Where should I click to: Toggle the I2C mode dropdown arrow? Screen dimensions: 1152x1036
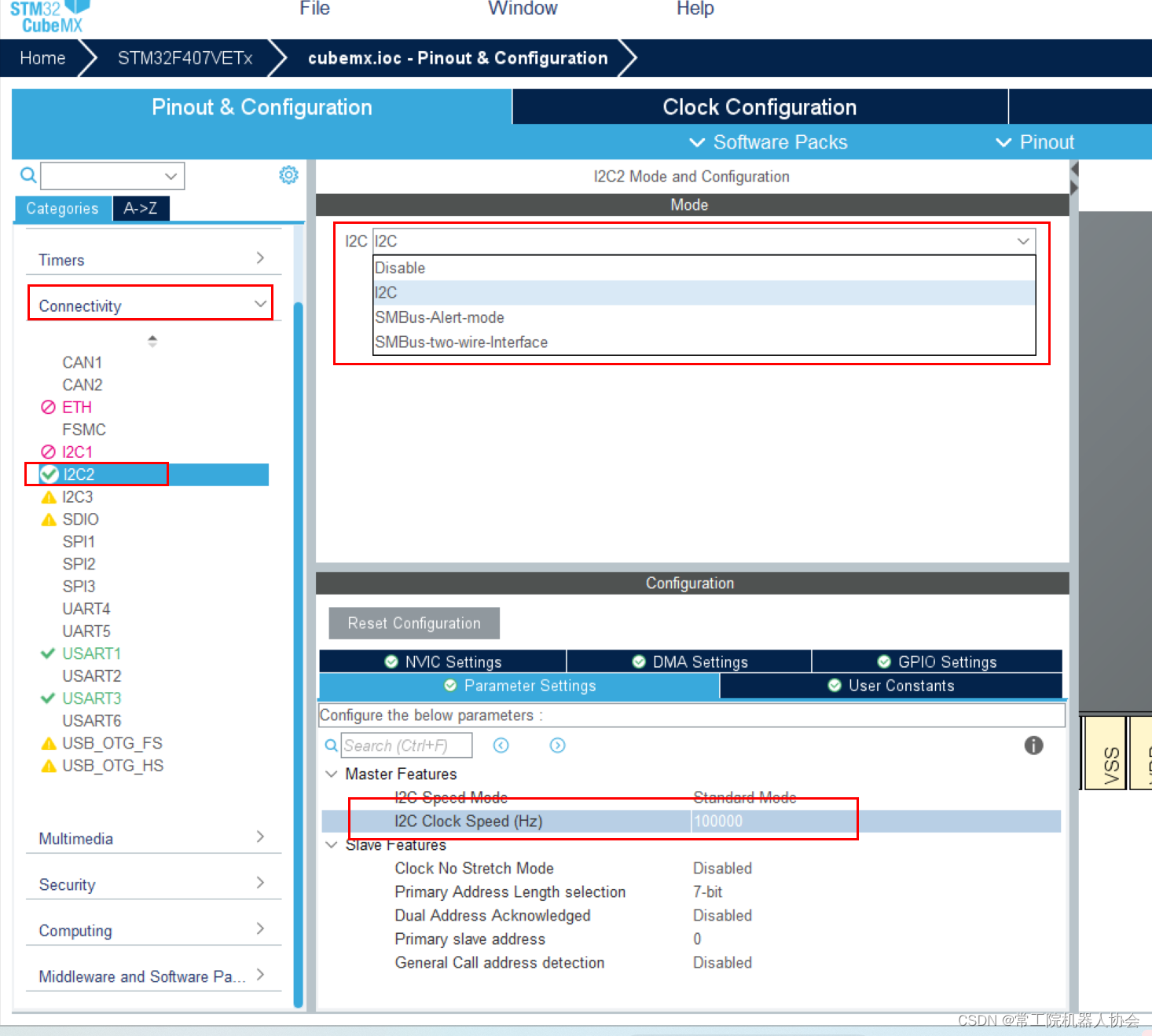coord(1023,241)
